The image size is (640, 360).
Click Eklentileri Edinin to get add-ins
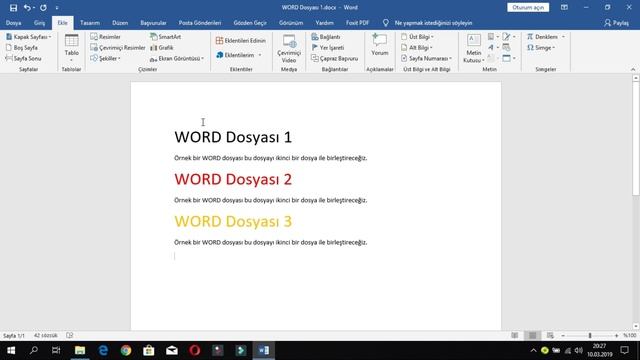coord(240,41)
